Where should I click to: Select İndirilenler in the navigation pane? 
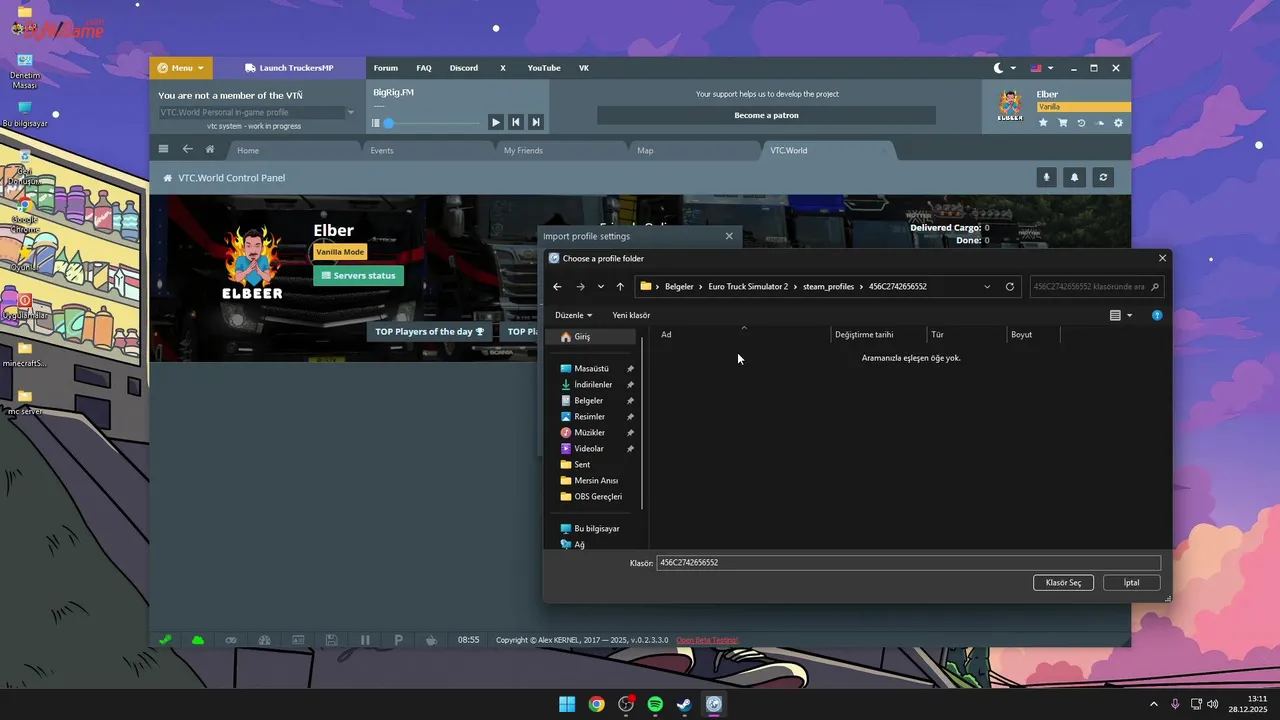click(x=593, y=385)
